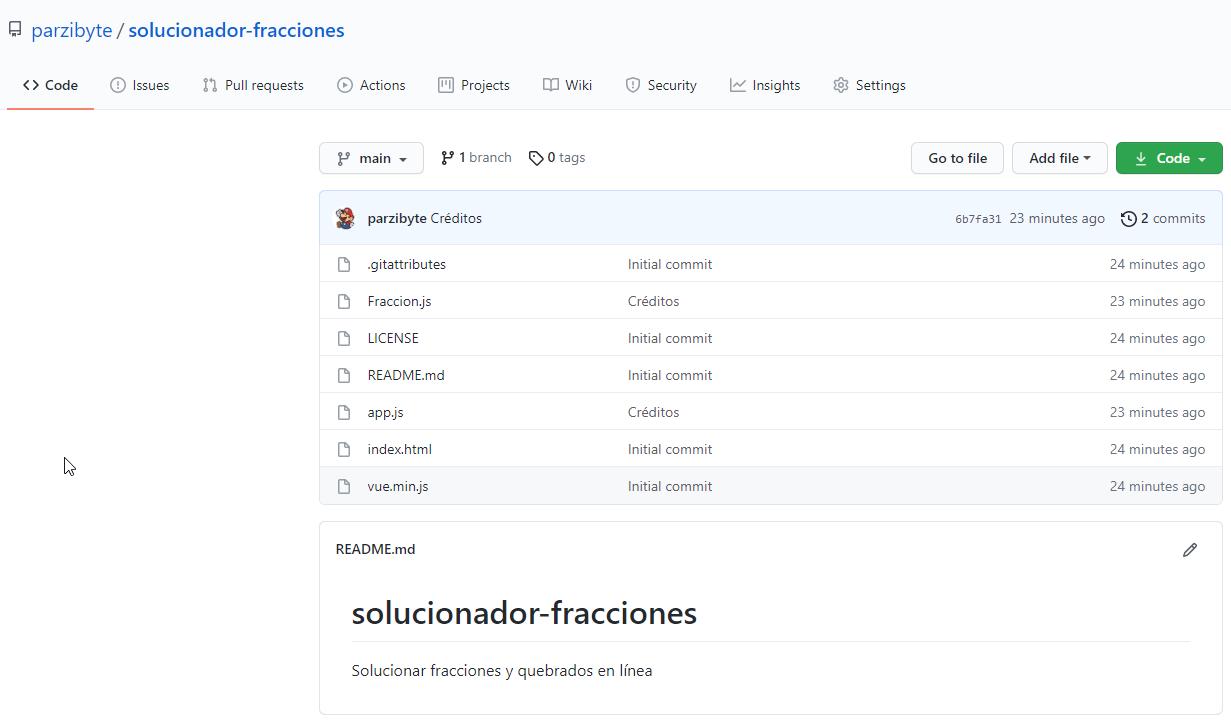Screen dimensions: 1231x720
Task: Open Créditos commit message for app.js
Action: [653, 412]
